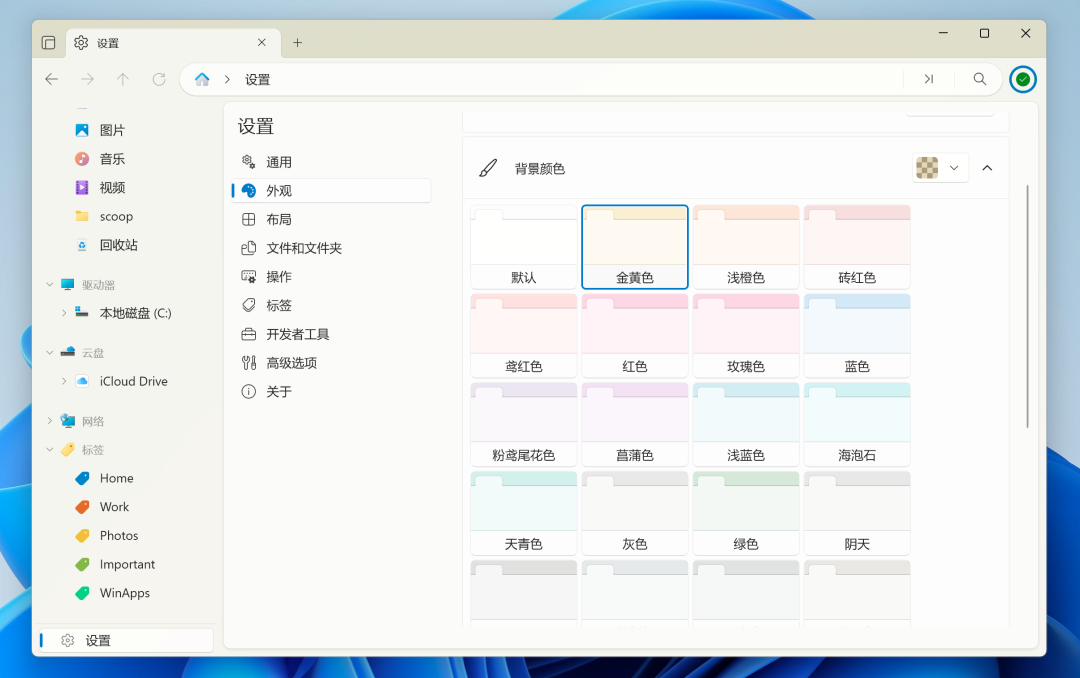Collapse the 背景颜色 section chevron
Viewport: 1080px width, 678px height.
[987, 168]
